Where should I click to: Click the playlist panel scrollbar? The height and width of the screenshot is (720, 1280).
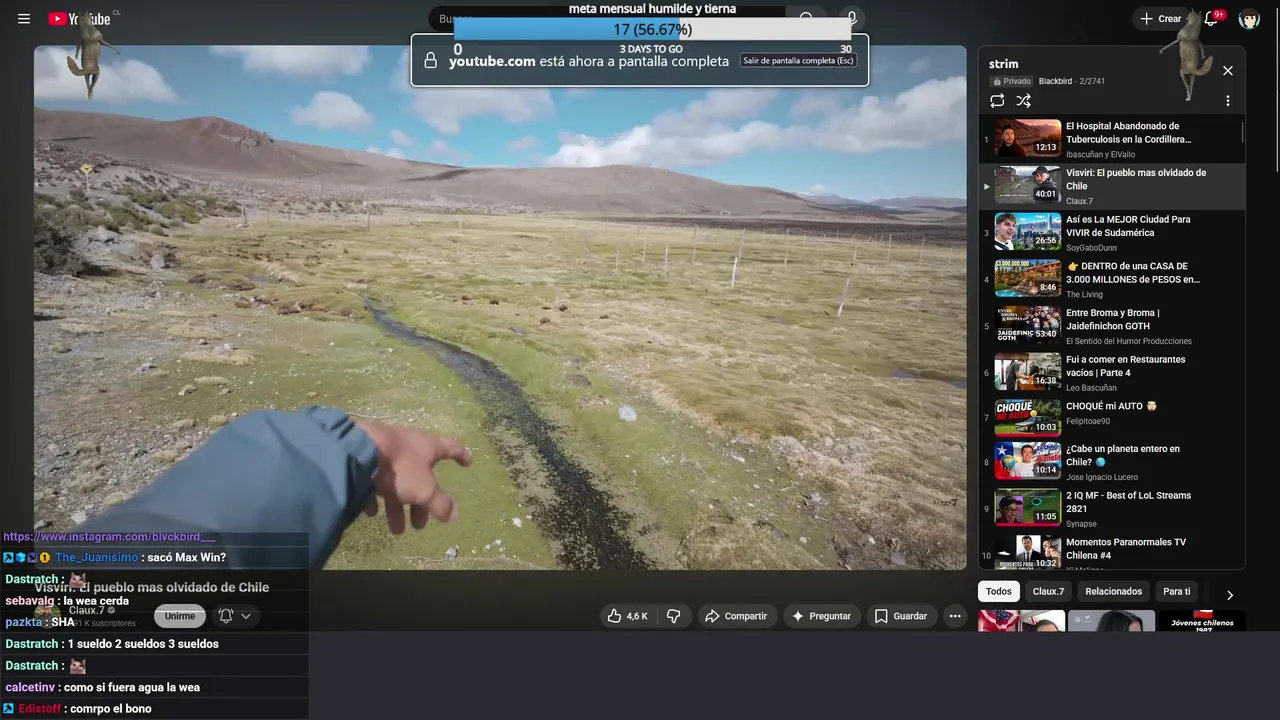tap(1243, 132)
